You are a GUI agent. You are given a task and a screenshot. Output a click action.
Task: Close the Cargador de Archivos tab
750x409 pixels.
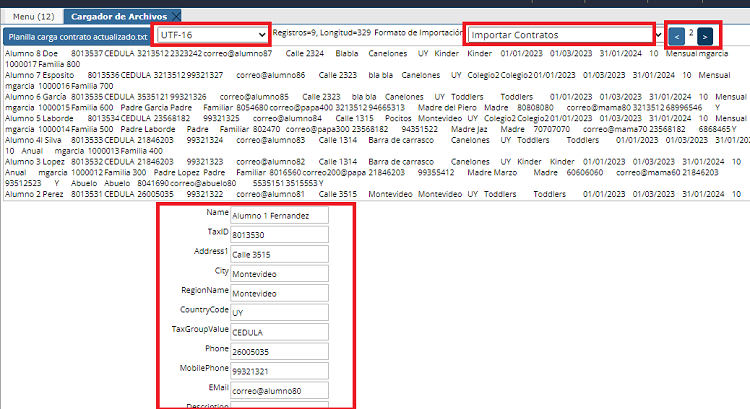click(176, 17)
